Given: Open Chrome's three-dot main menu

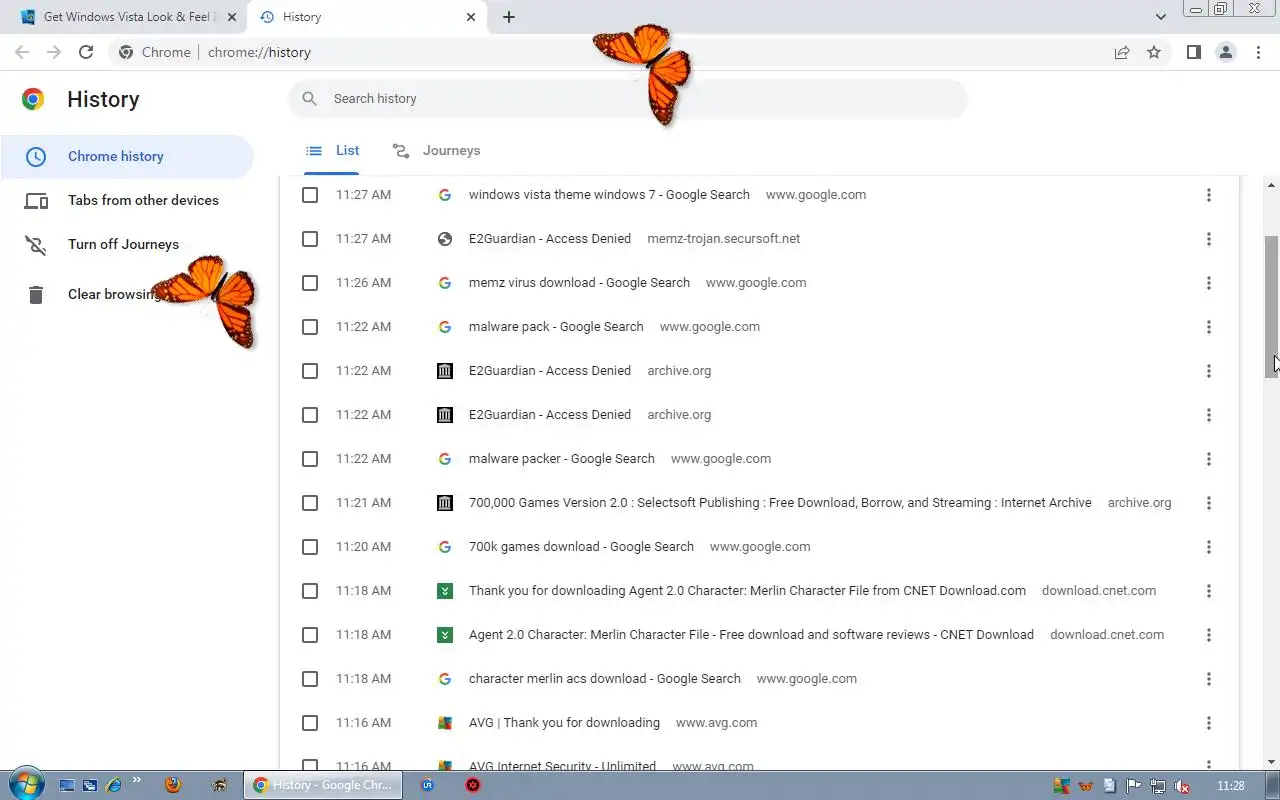Looking at the screenshot, I should click(x=1258, y=52).
